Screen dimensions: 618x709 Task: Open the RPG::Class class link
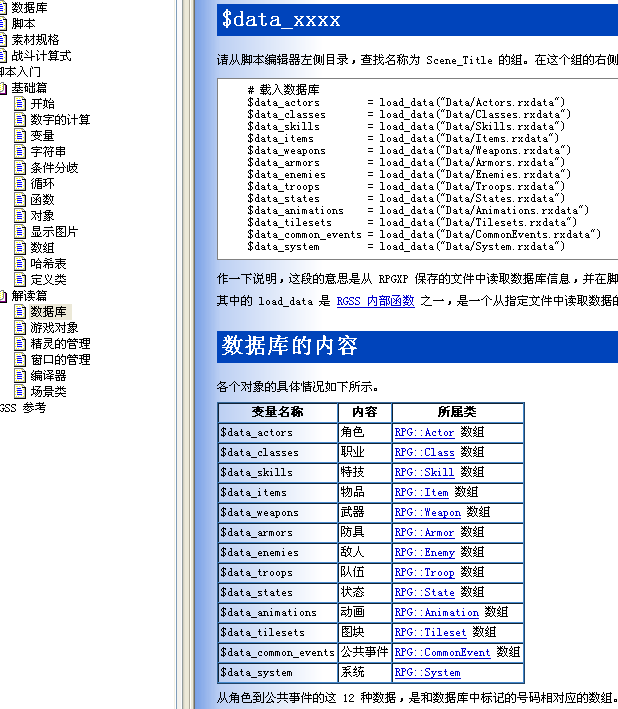click(x=424, y=452)
